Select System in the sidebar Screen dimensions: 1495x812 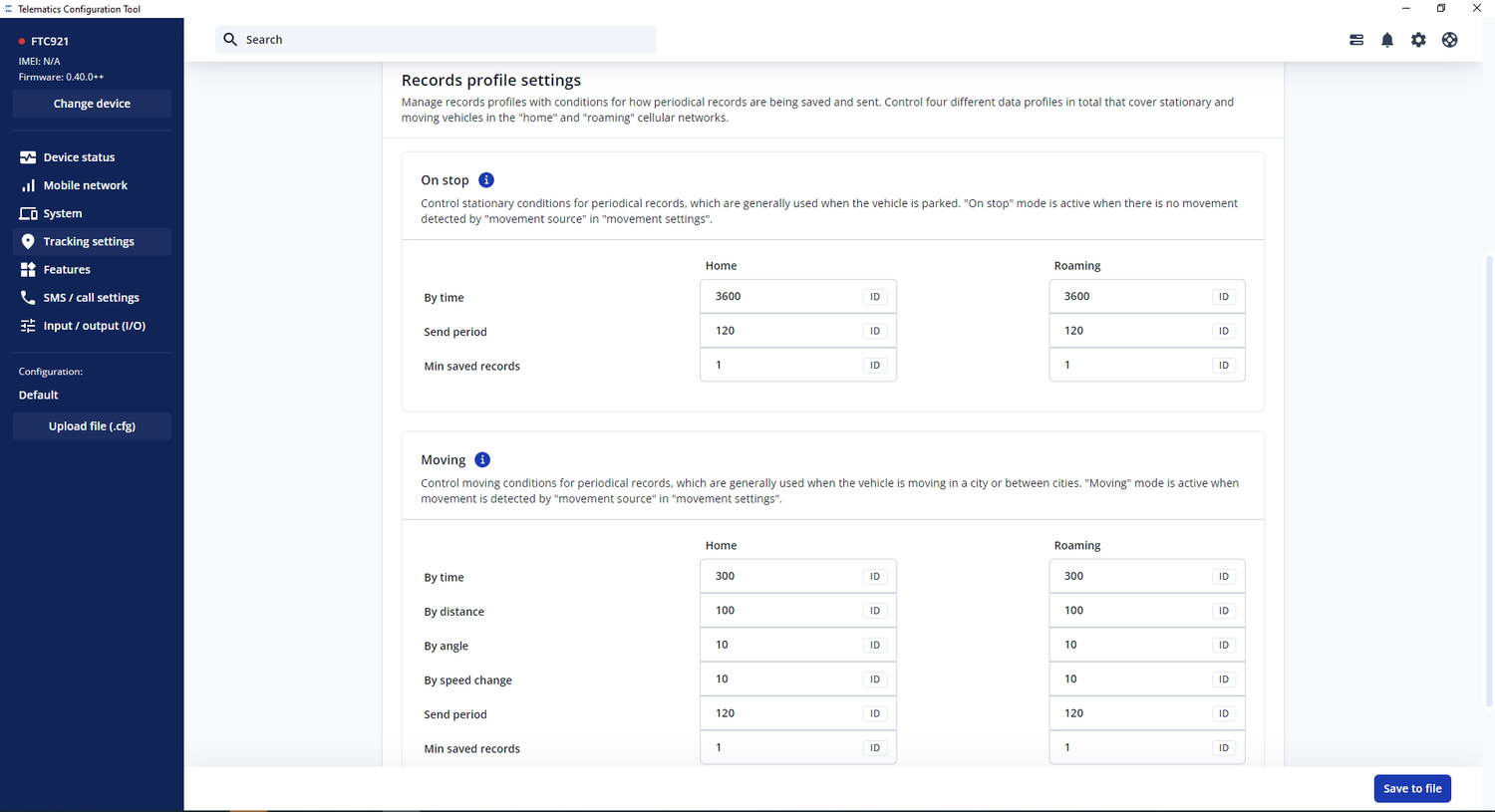click(x=62, y=214)
